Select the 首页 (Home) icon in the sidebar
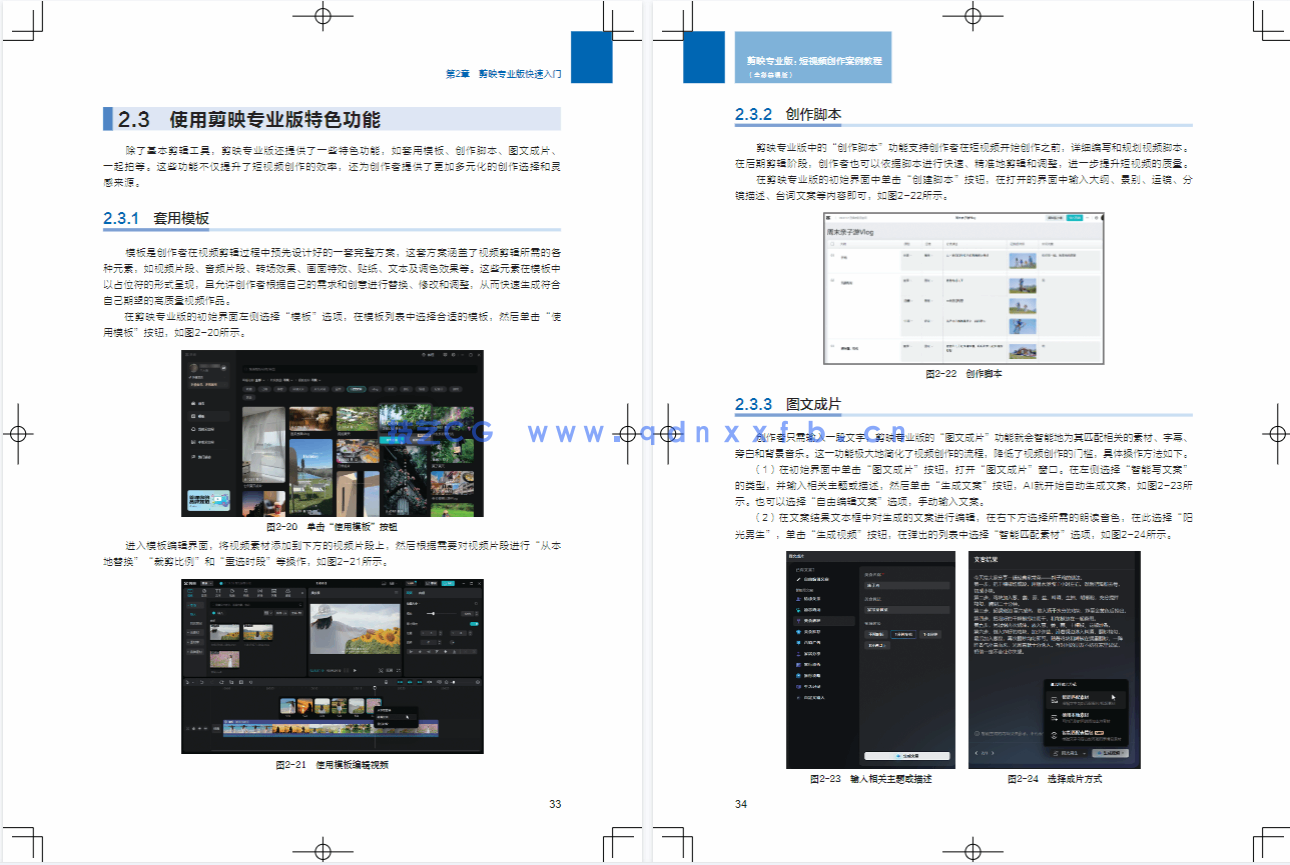1290x865 pixels. 193,403
